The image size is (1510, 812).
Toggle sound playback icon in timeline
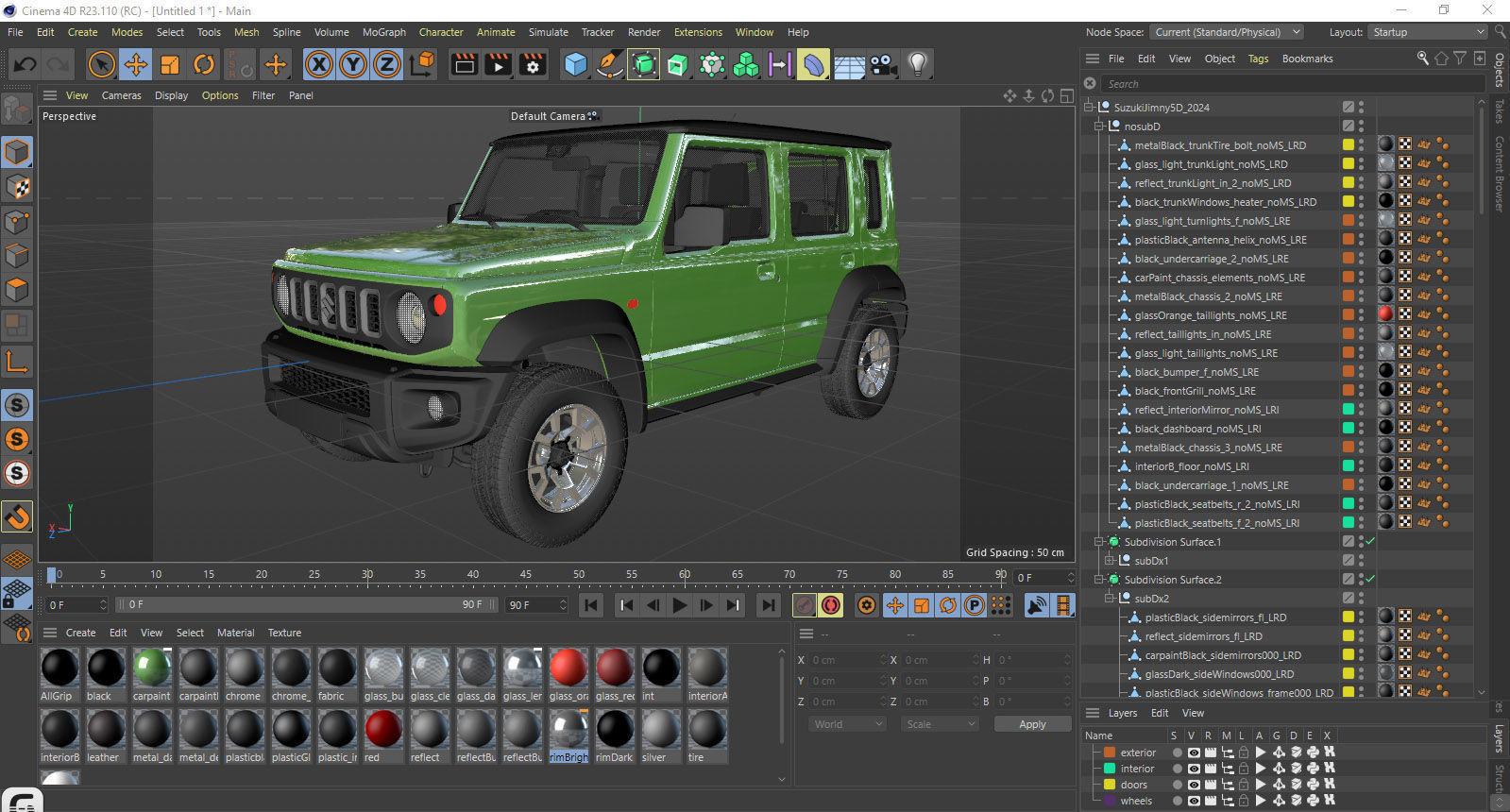click(1036, 605)
